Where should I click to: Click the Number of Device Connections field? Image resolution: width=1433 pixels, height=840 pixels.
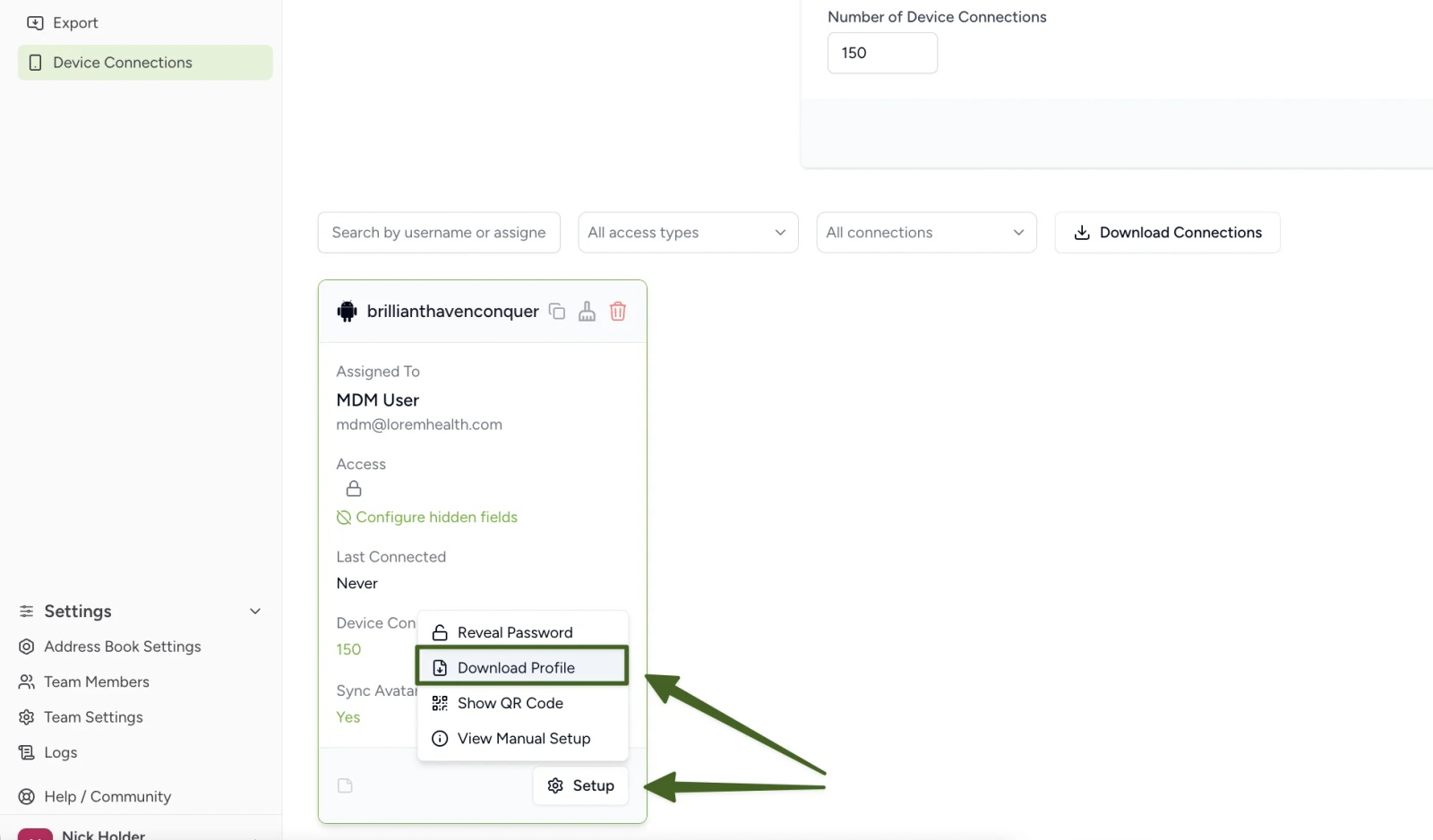[882, 53]
